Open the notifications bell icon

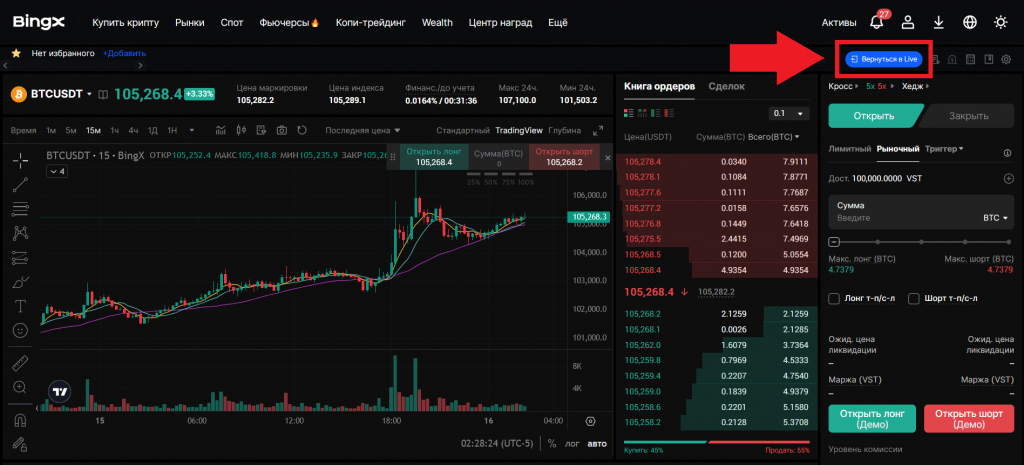[x=877, y=22]
